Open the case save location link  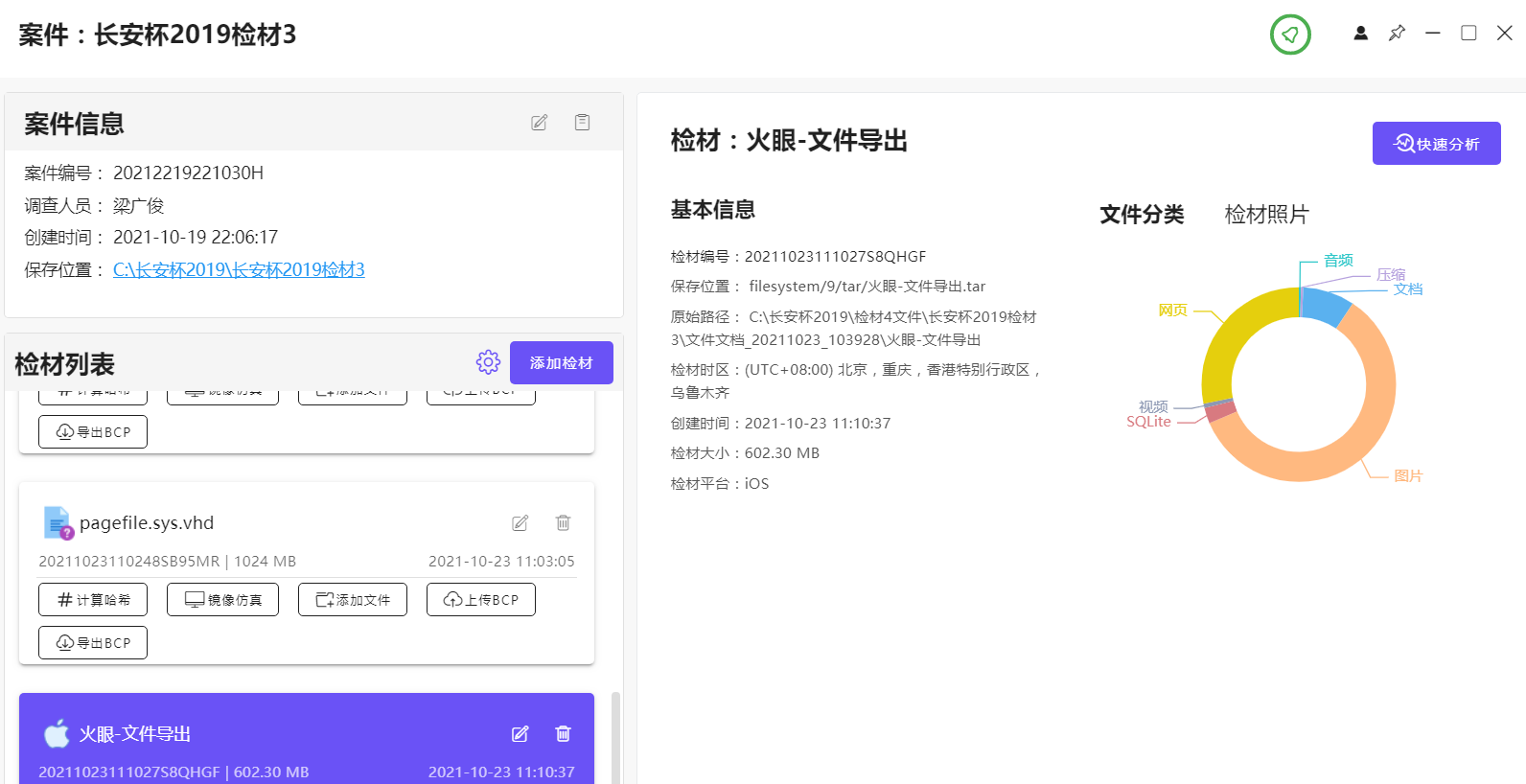(239, 269)
